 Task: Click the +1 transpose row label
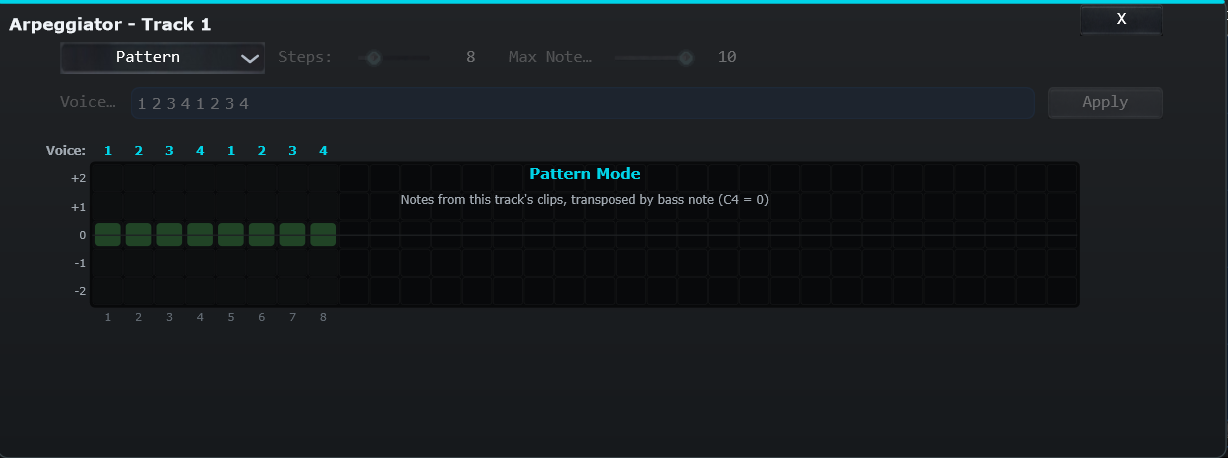click(78, 207)
